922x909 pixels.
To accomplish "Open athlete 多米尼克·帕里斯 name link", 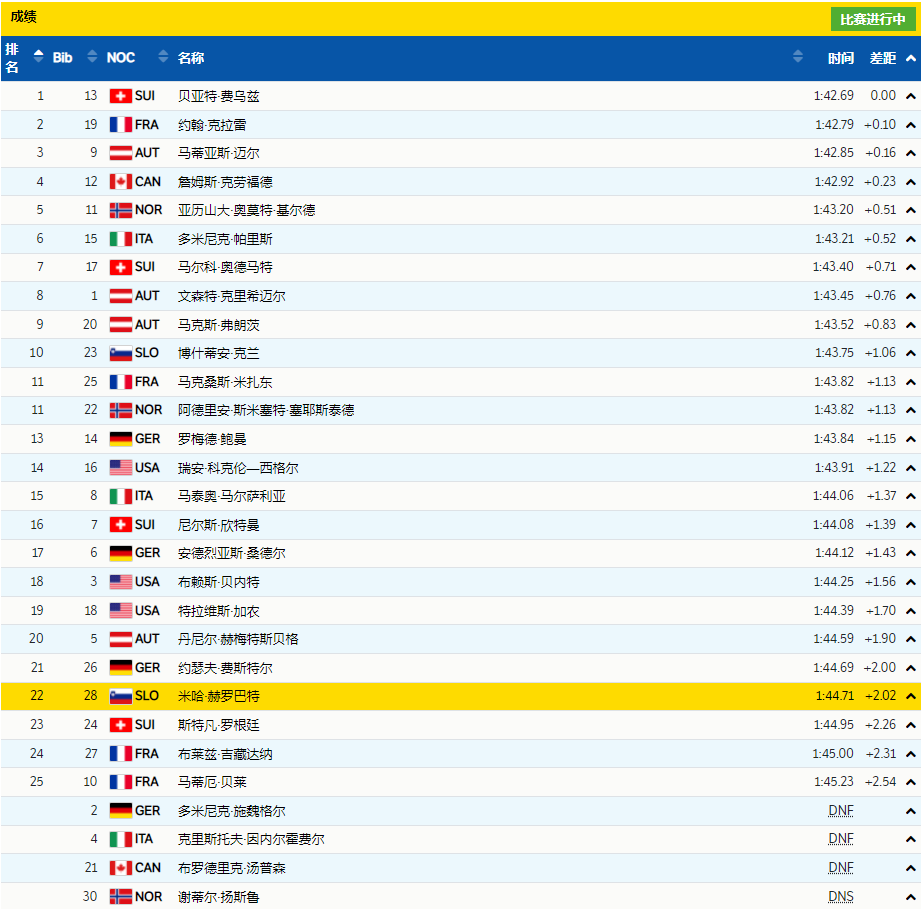I will pos(225,239).
